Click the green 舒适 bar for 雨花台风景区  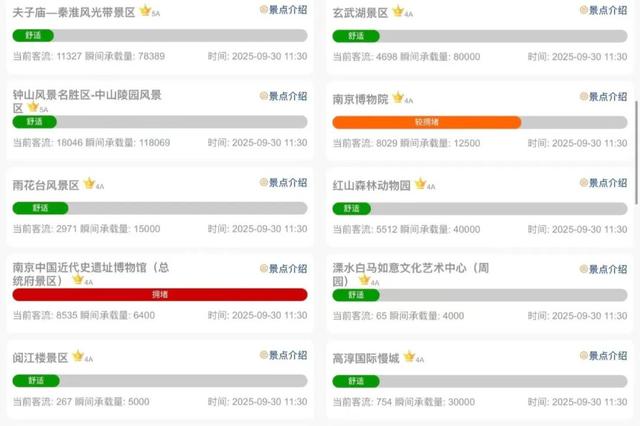[x=40, y=208]
